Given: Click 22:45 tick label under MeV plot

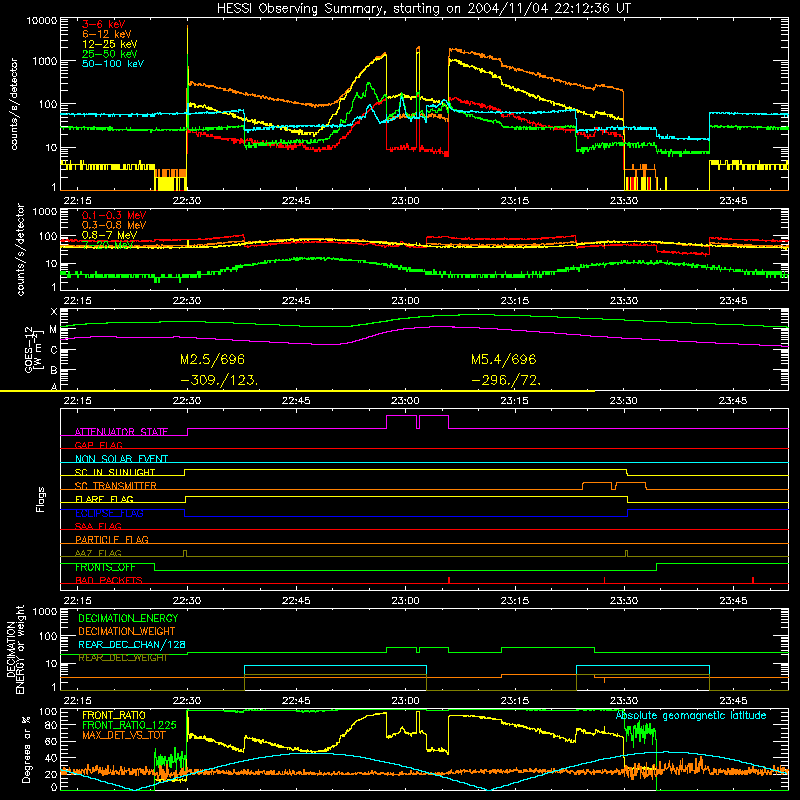Looking at the screenshot, I should tap(296, 301).
